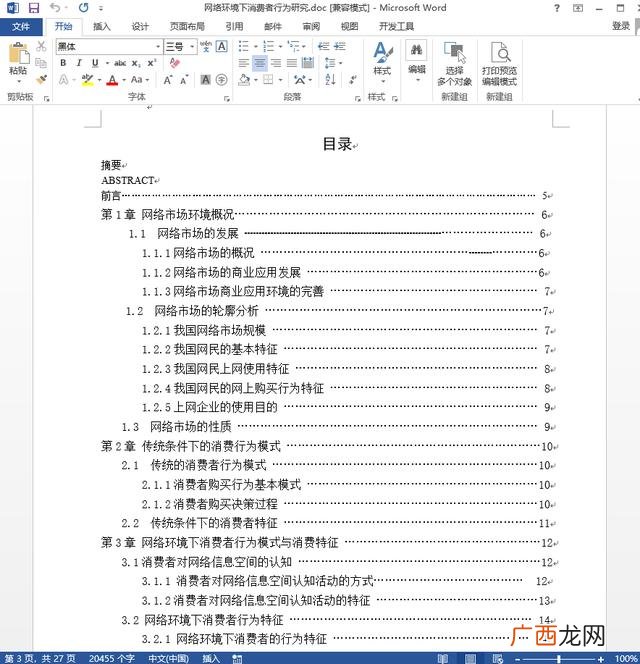640x664 pixels.
Task: Click the 100% zoom level button
Action: pos(627,658)
